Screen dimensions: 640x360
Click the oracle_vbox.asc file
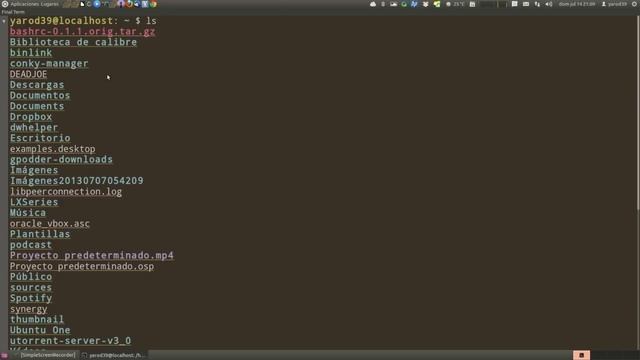click(50, 223)
